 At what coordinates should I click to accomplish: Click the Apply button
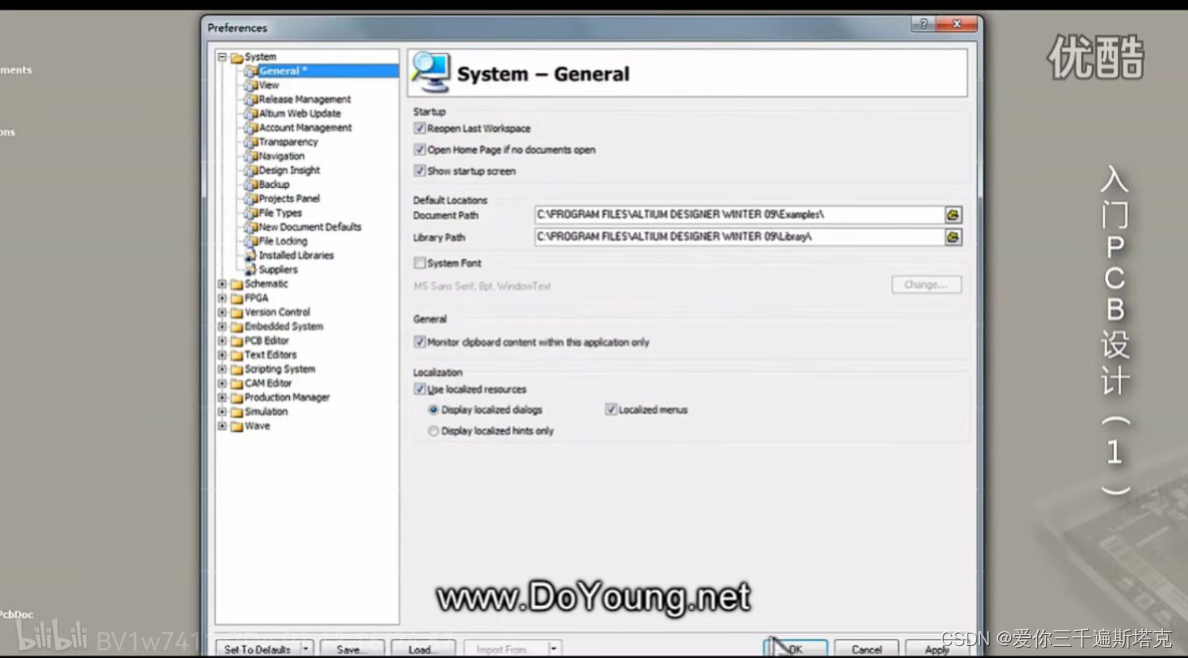[936, 649]
